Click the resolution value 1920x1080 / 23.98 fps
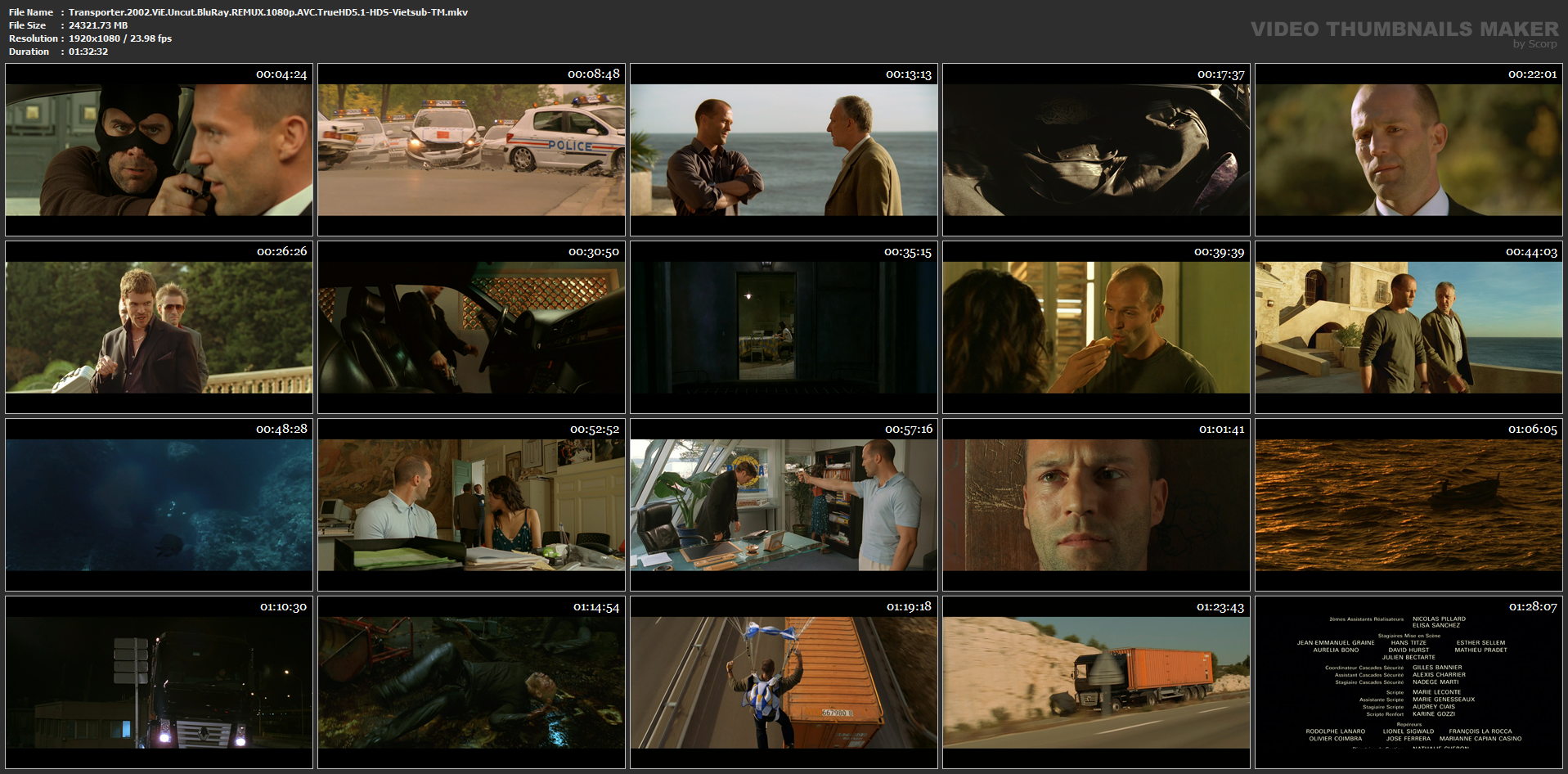This screenshot has width=1568, height=774. 120,38
